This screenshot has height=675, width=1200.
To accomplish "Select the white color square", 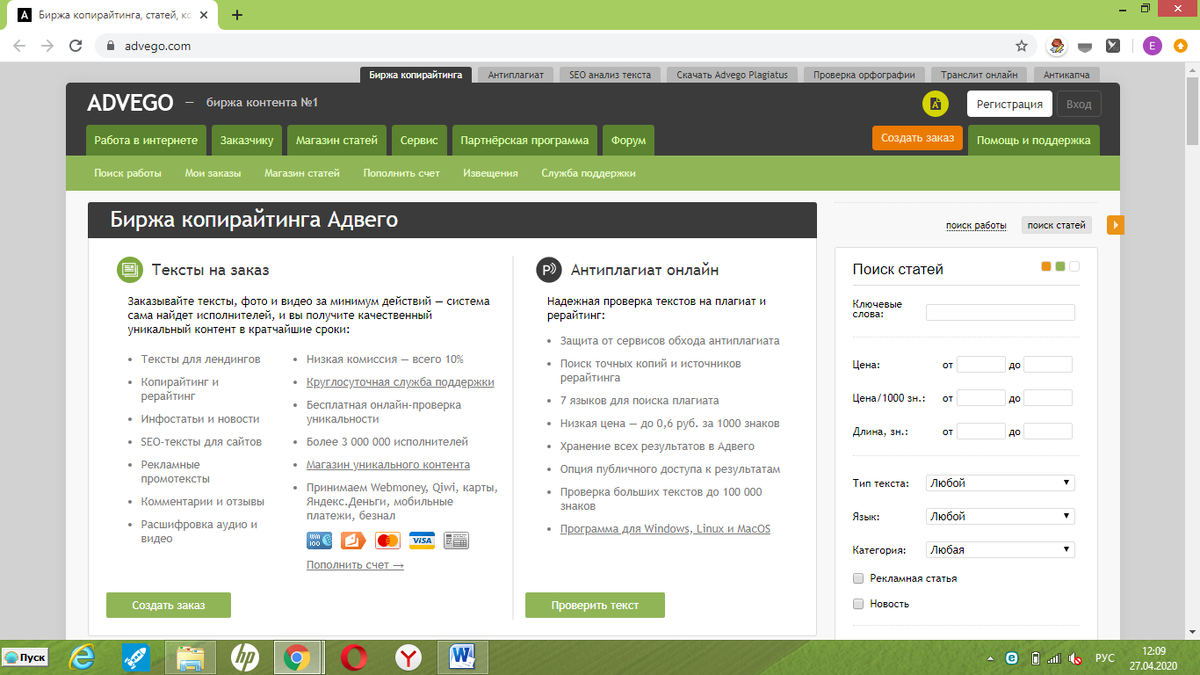I will [1075, 266].
